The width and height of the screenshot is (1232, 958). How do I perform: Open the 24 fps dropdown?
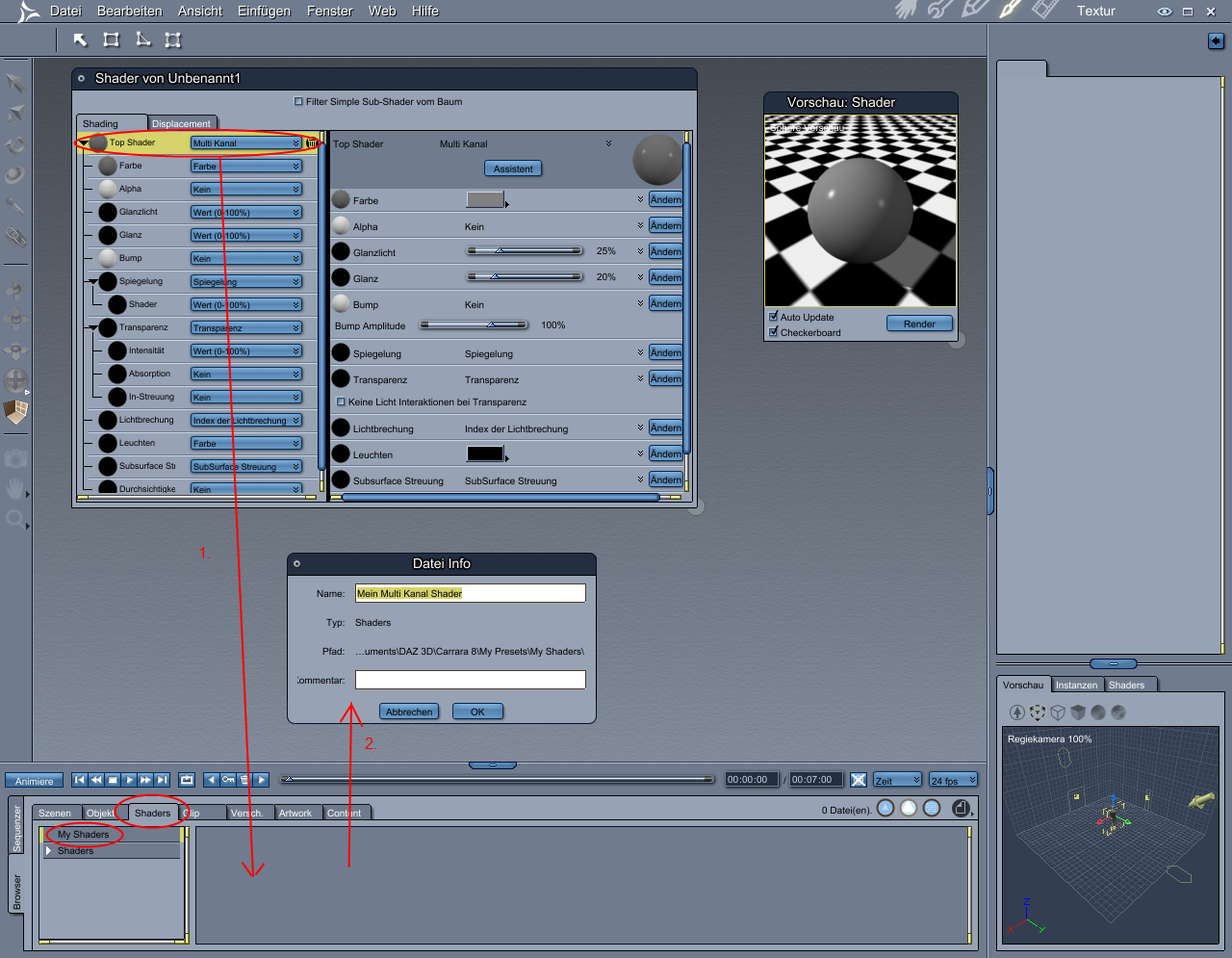pos(953,780)
